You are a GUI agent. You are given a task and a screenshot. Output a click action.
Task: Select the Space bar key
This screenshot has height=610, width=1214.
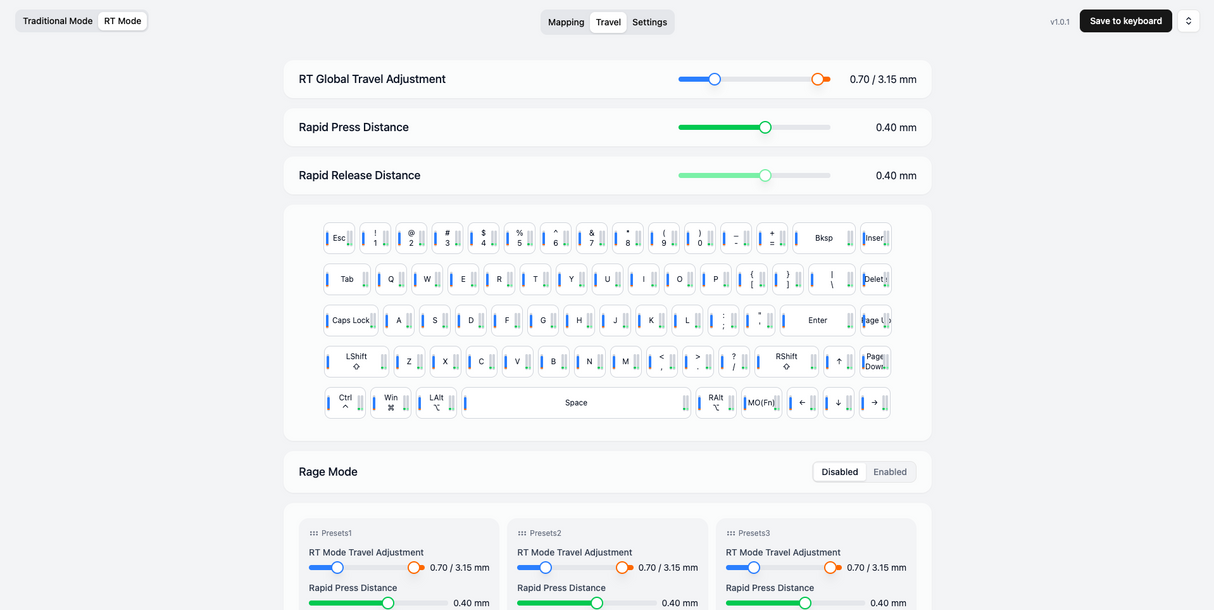coord(576,403)
